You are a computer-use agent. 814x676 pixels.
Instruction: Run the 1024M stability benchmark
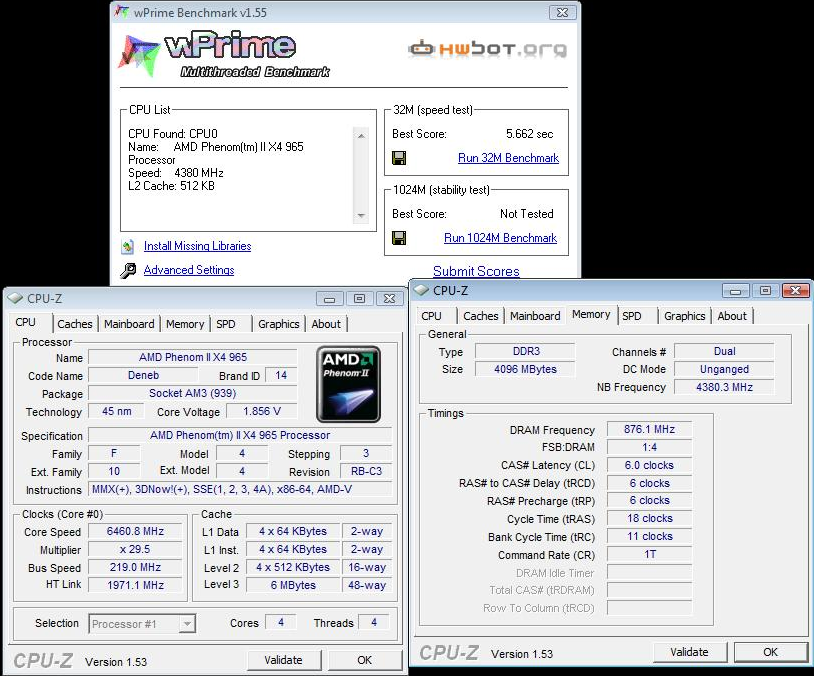(x=500, y=238)
